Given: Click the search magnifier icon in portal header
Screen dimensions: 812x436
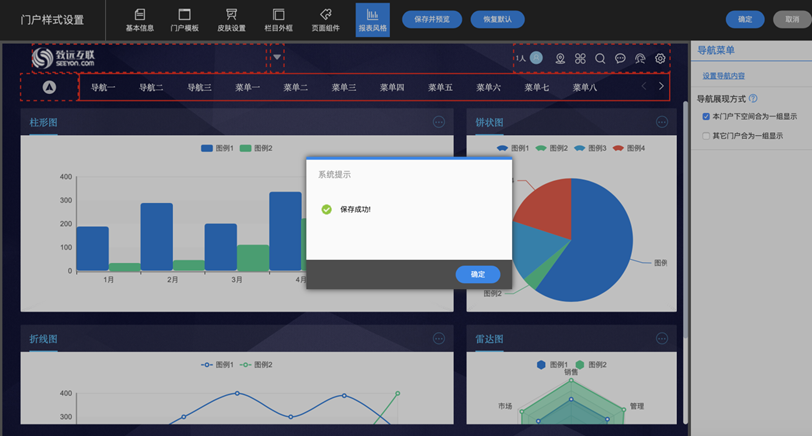Looking at the screenshot, I should pos(600,59).
